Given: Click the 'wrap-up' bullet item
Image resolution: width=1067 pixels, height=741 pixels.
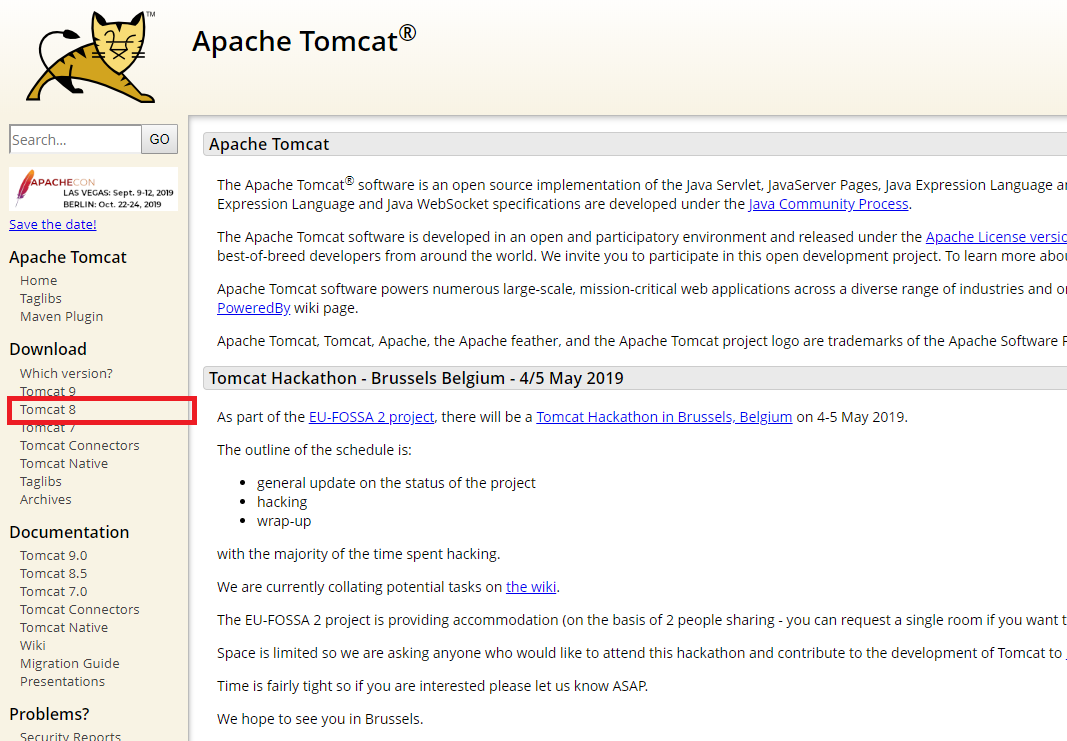Looking at the screenshot, I should (284, 521).
